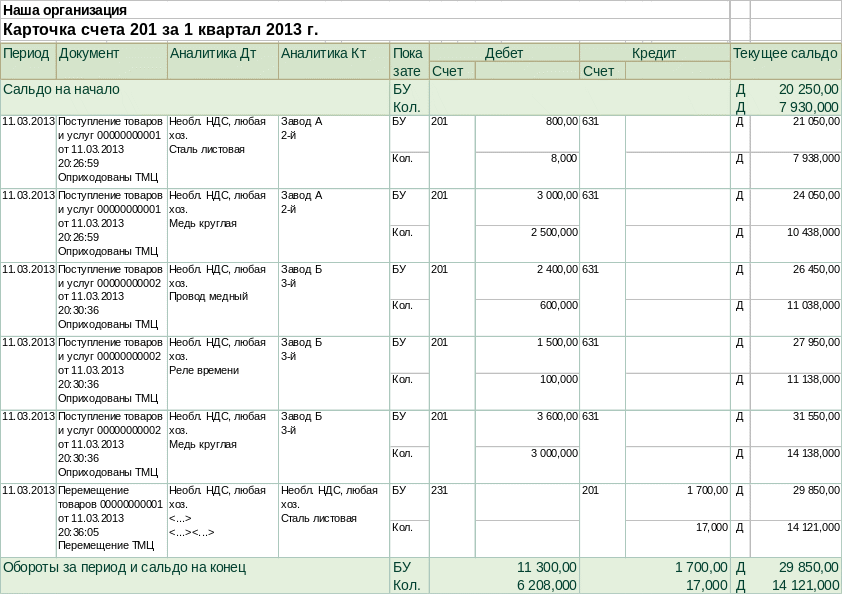Select the report title "Карточка счета 201"
This screenshot has height=594, width=842.
point(161,28)
